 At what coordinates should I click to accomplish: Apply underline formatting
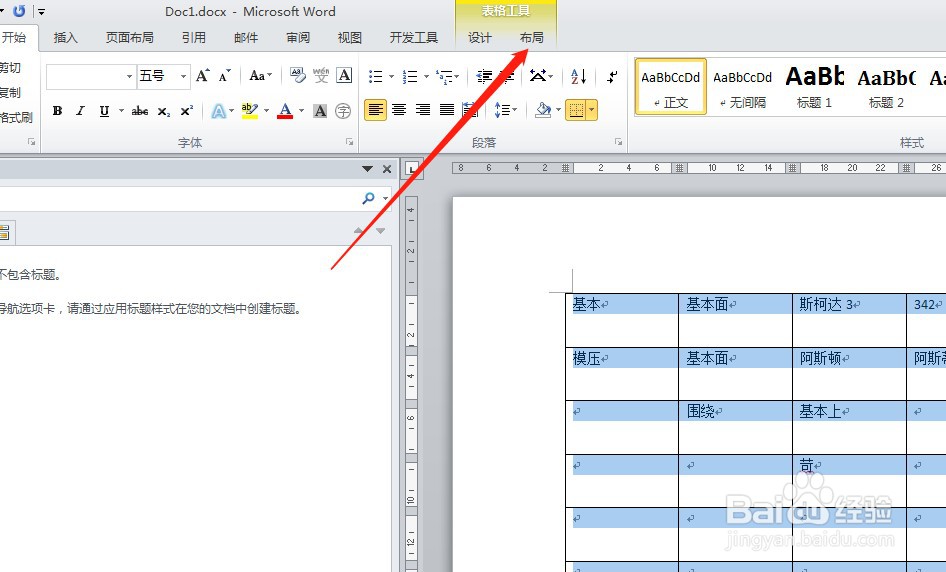(104, 111)
